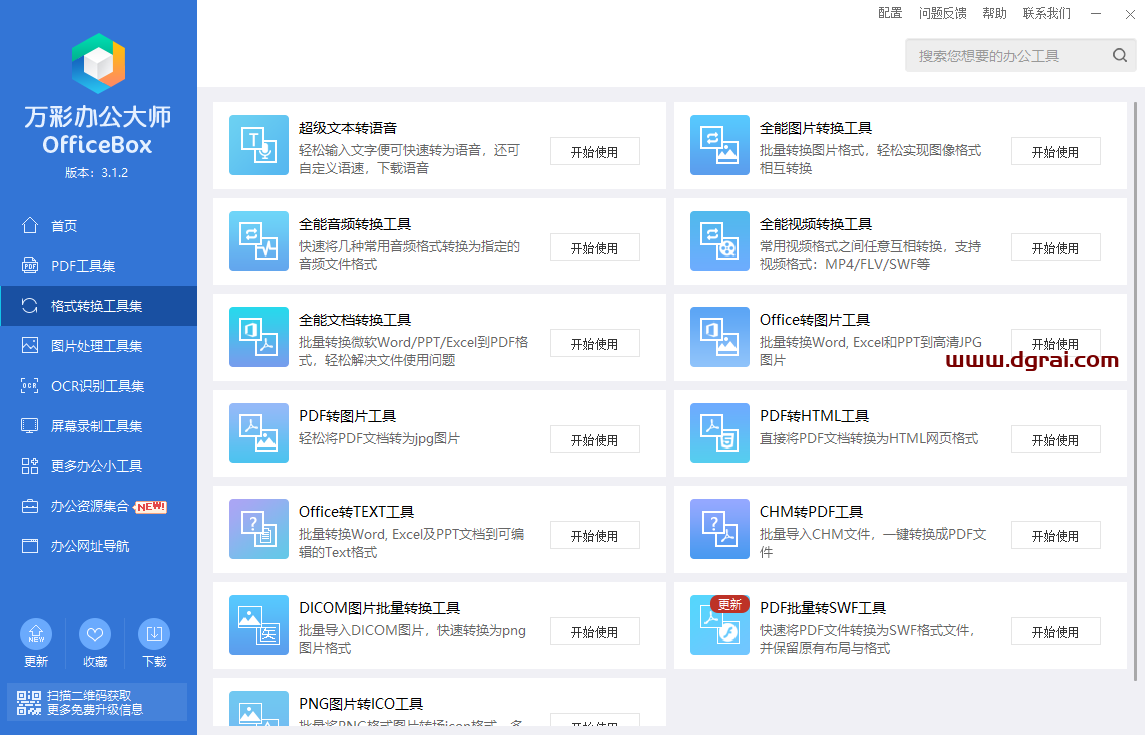Viewport: 1145px width, 735px height.
Task: Start PDF批量转SWF工具 via 开始使用
Action: pyautogui.click(x=1055, y=631)
